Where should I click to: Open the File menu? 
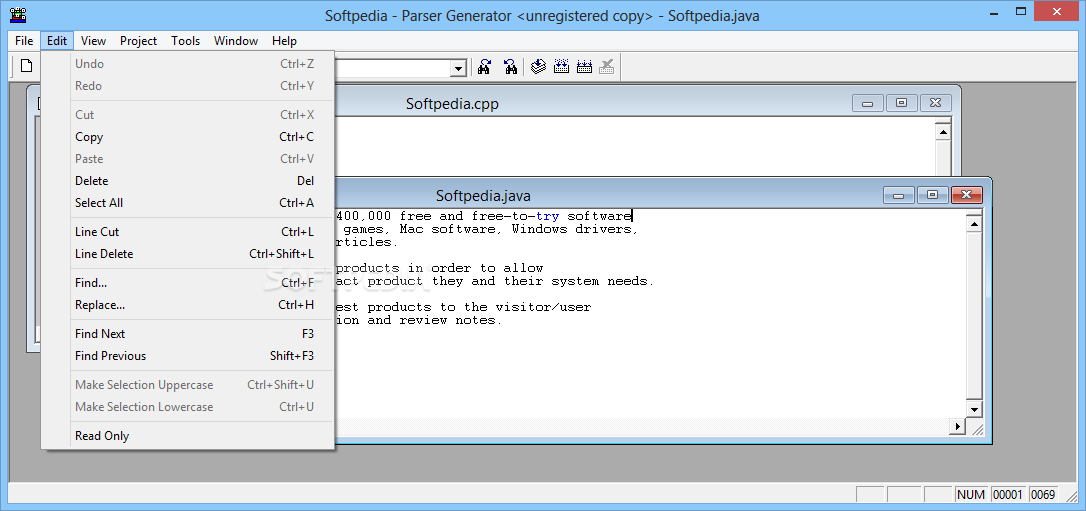(x=24, y=41)
